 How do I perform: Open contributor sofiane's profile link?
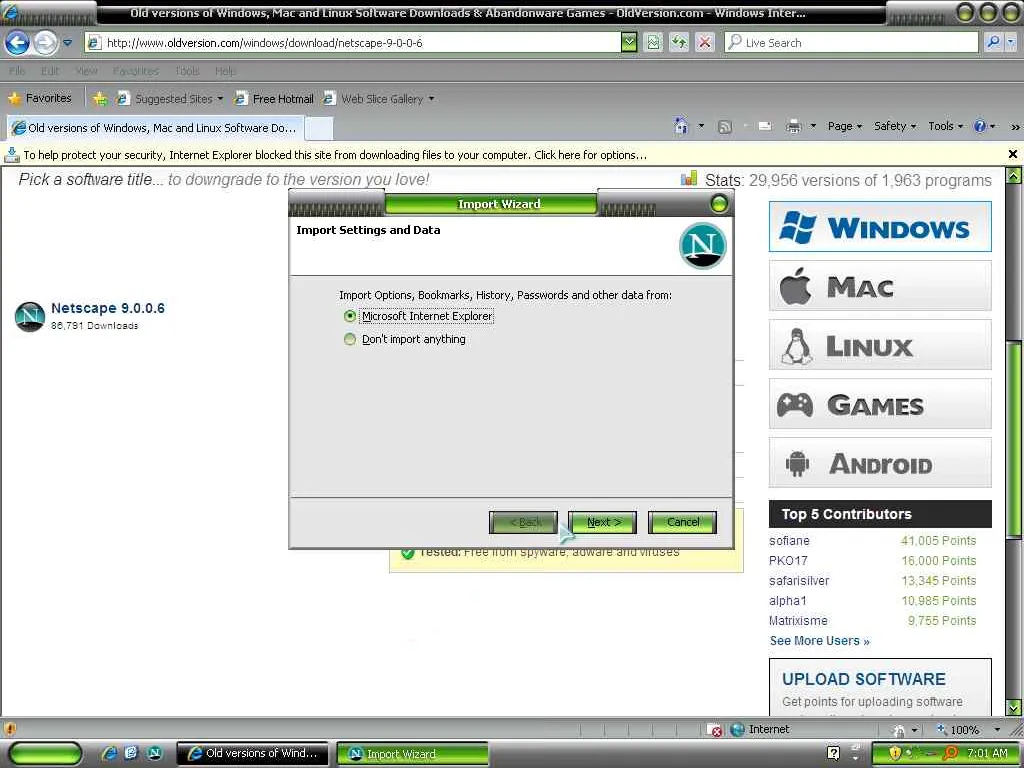click(789, 541)
